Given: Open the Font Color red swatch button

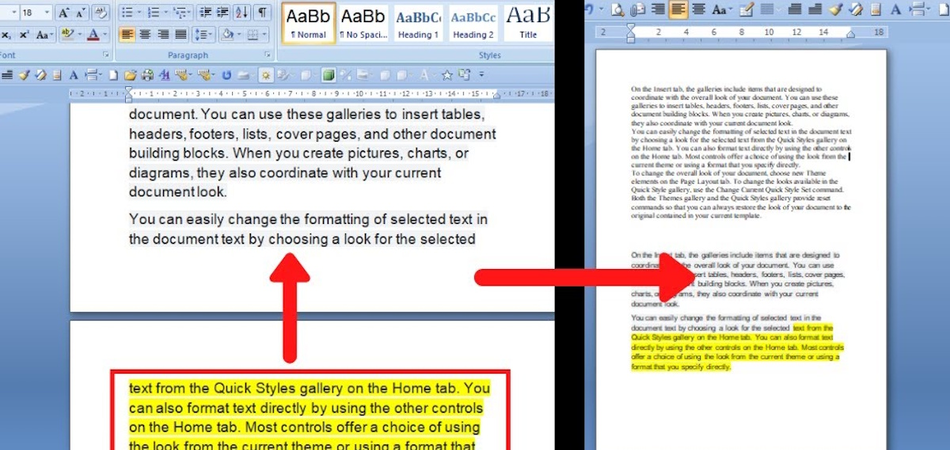Looking at the screenshot, I should [93, 35].
